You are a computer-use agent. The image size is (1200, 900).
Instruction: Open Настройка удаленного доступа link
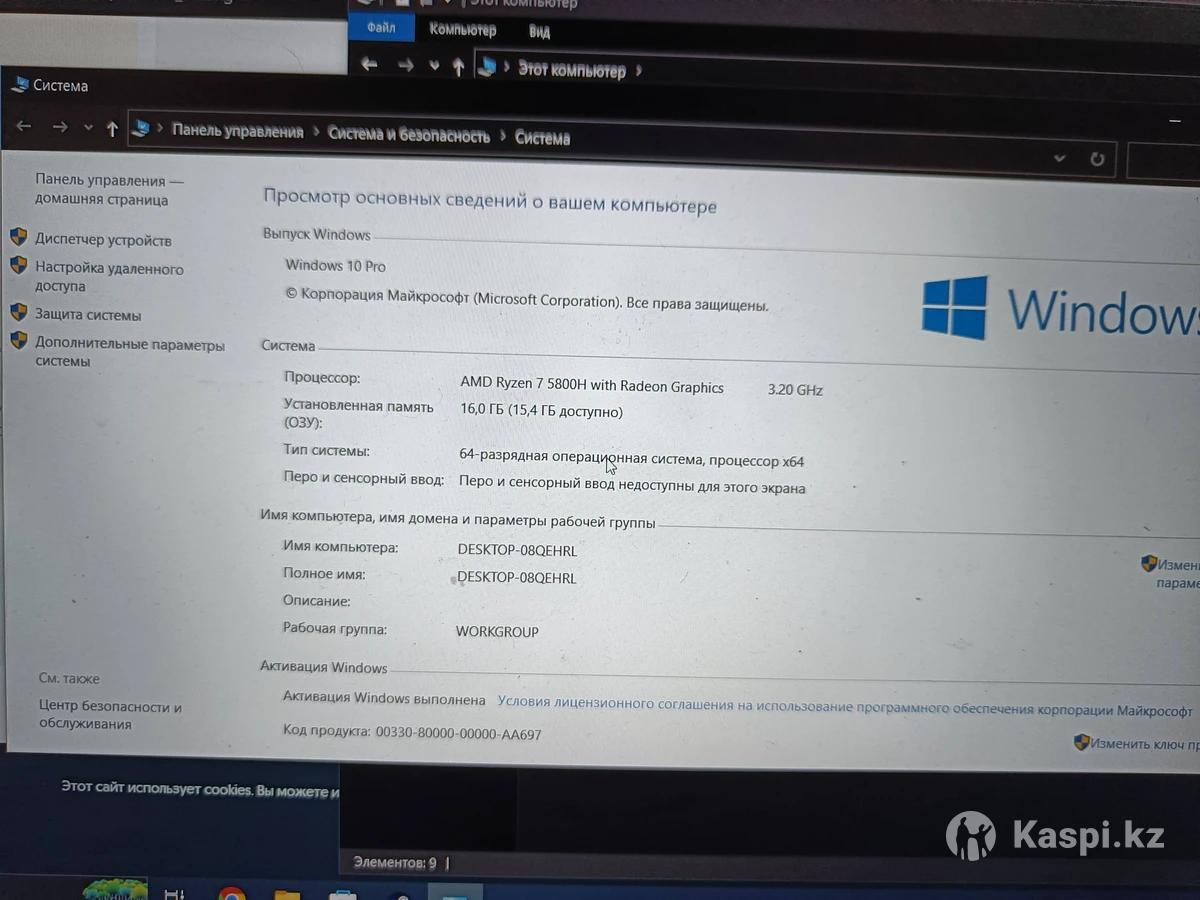coord(109,277)
